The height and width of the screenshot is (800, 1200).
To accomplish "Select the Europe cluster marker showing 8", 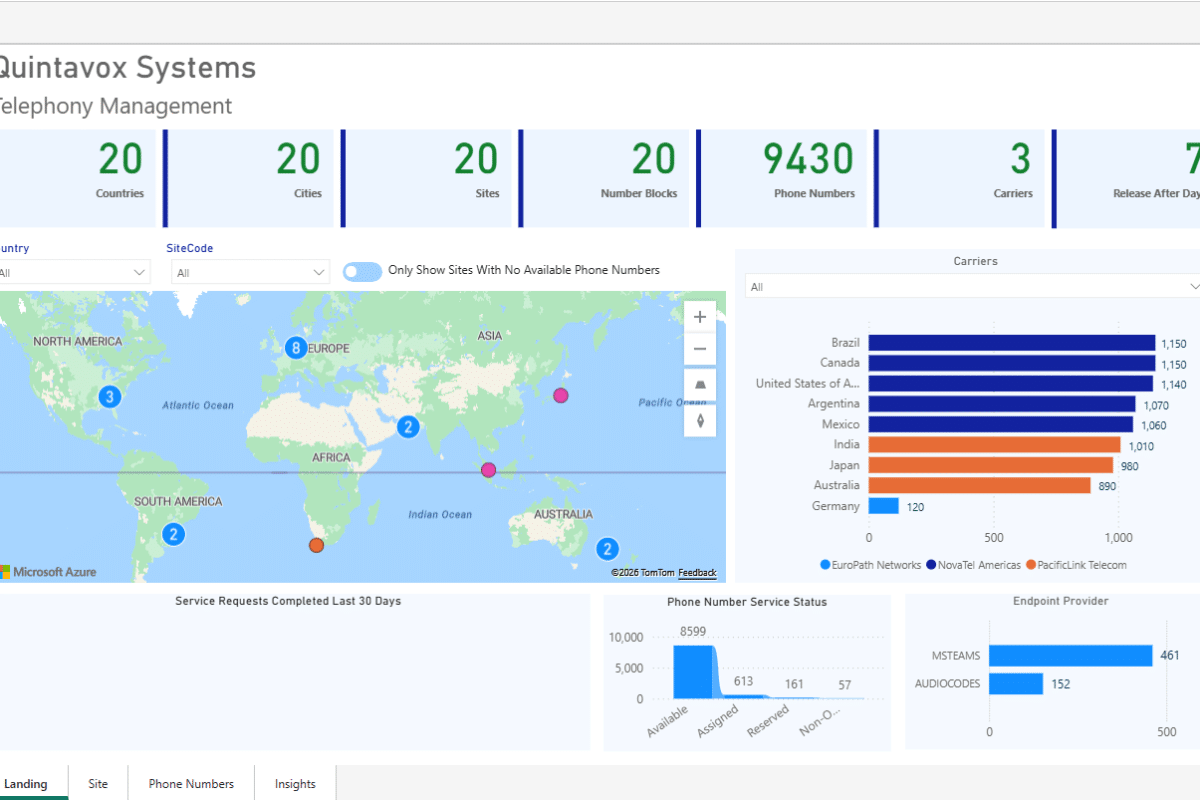I will point(295,348).
